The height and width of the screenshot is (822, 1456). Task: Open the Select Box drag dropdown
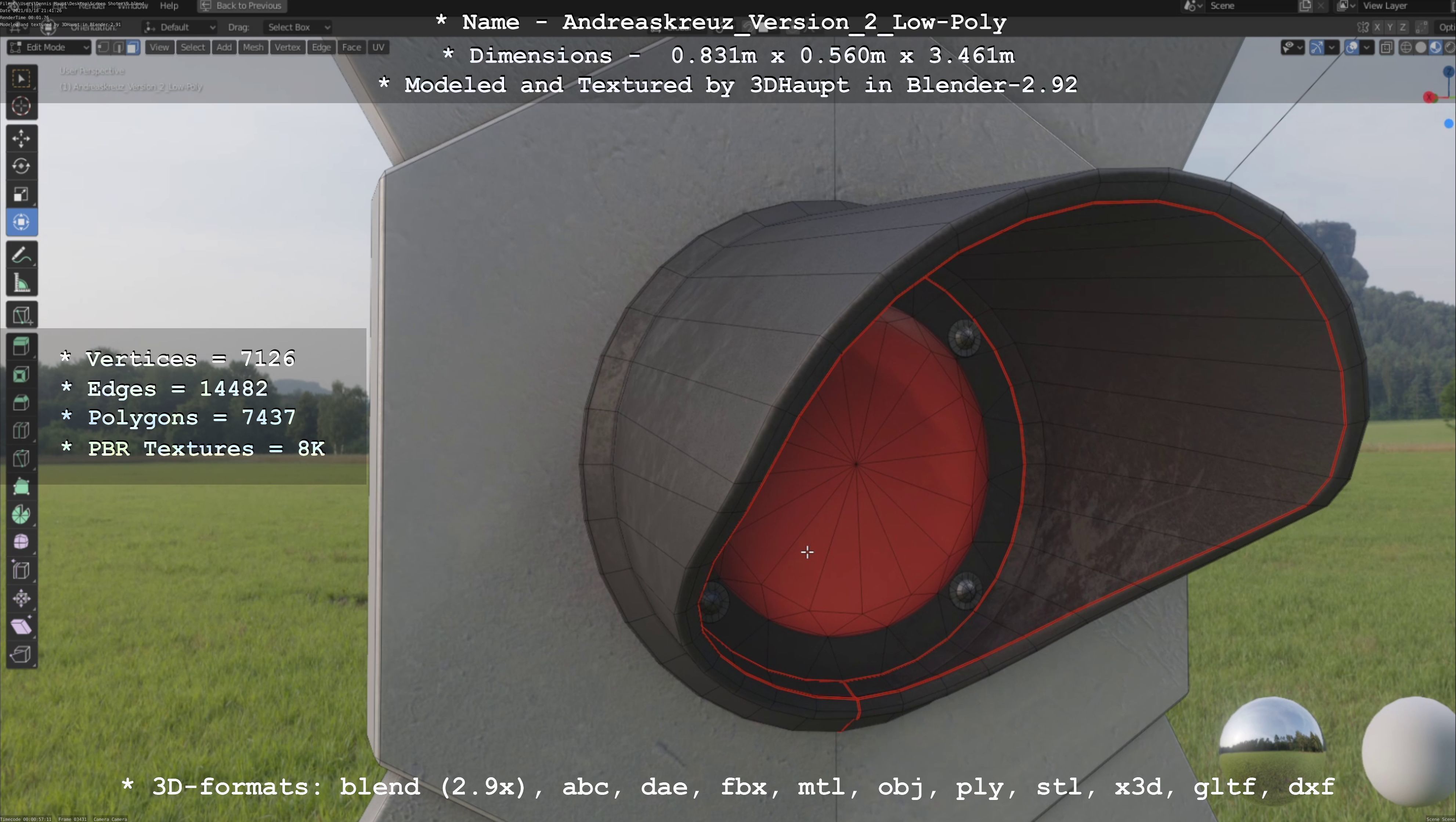[297, 27]
